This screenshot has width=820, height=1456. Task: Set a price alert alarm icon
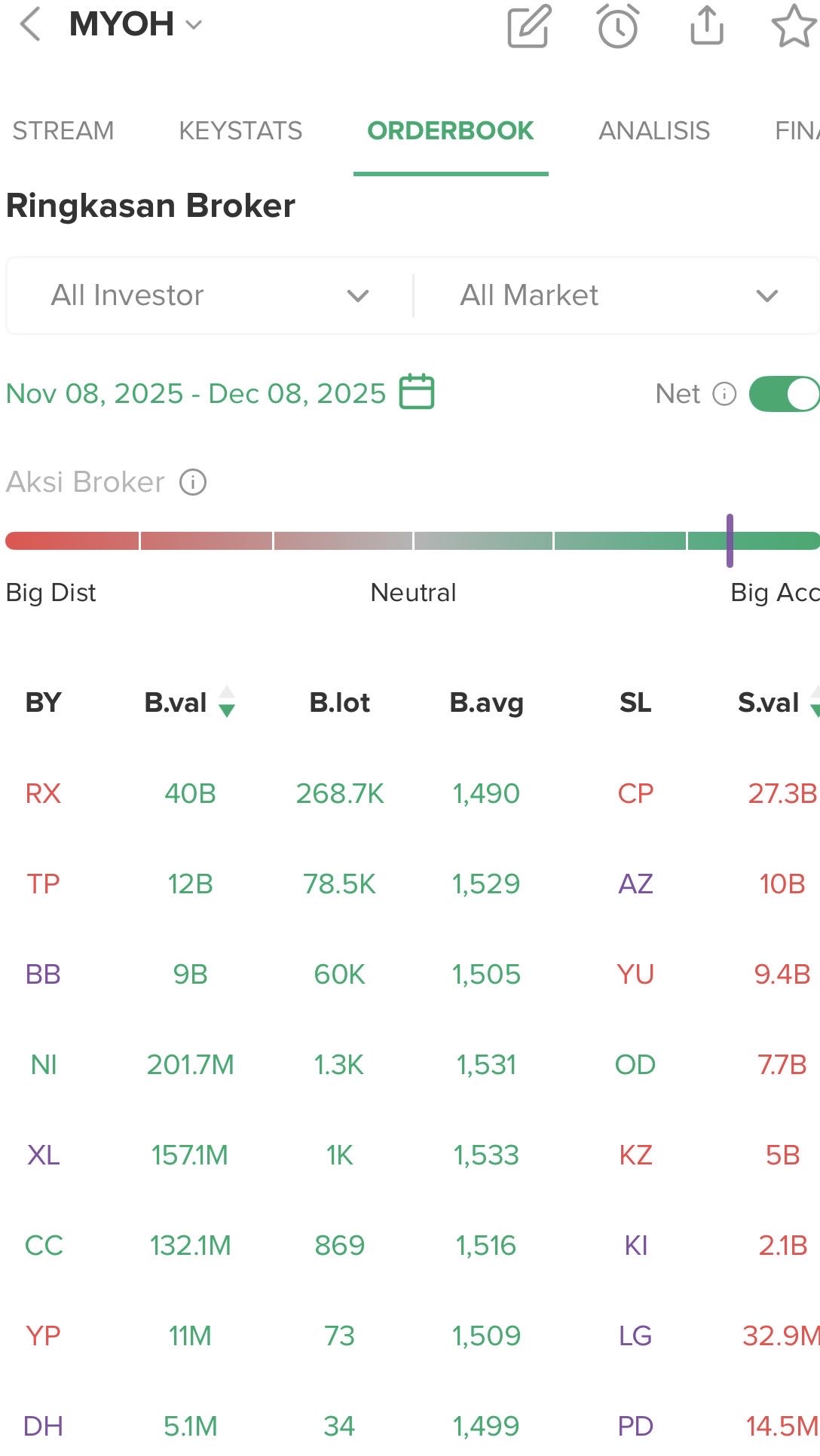(x=618, y=26)
